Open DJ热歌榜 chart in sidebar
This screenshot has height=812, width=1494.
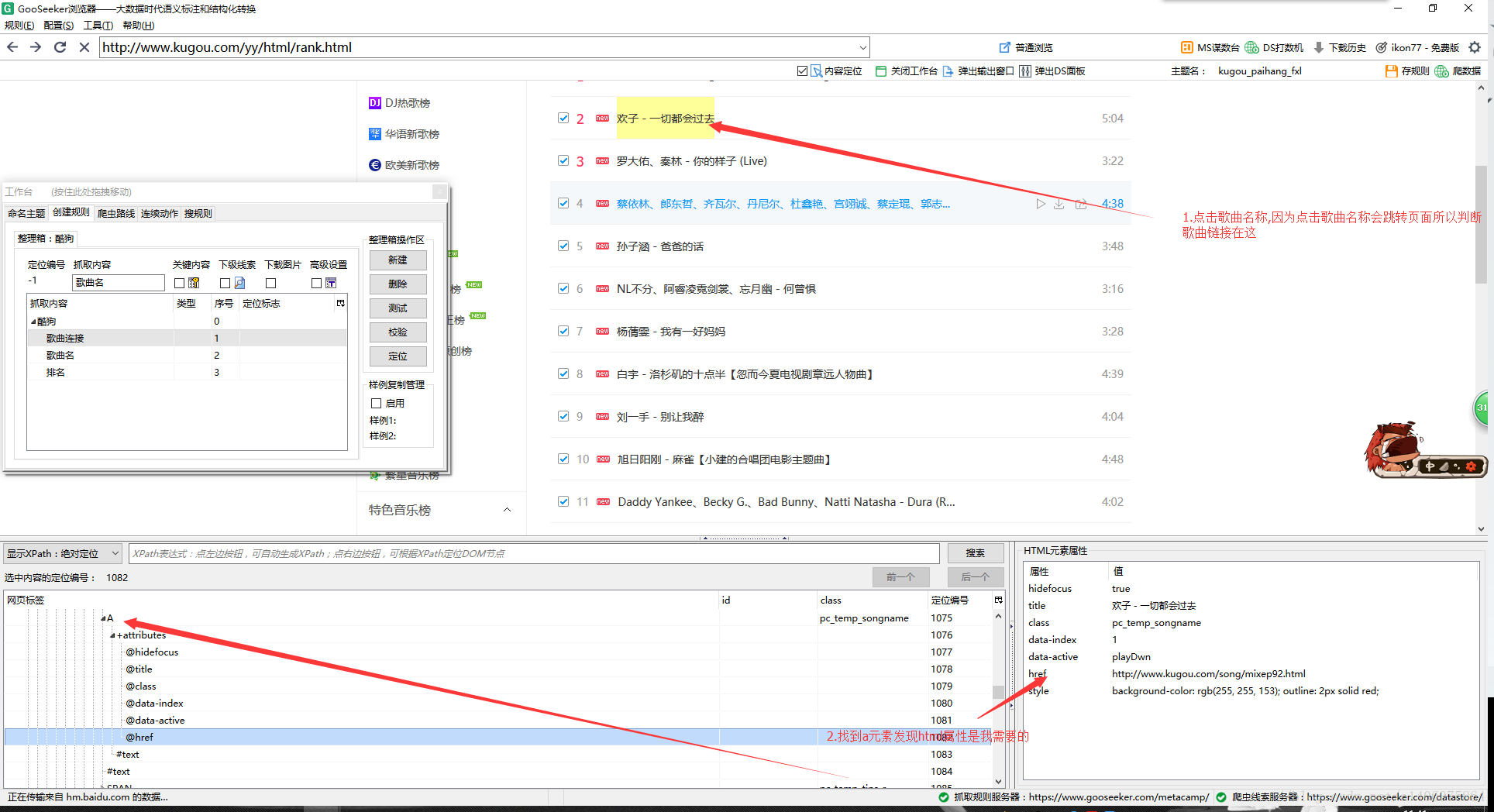point(399,103)
